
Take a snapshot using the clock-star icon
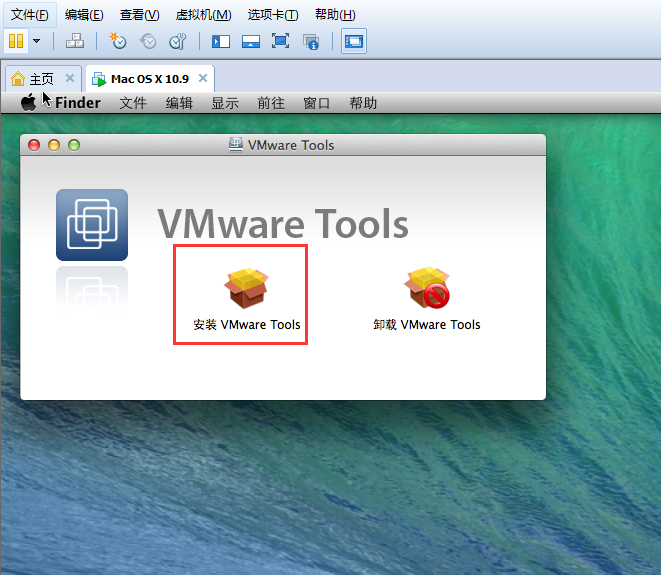pyautogui.click(x=118, y=41)
